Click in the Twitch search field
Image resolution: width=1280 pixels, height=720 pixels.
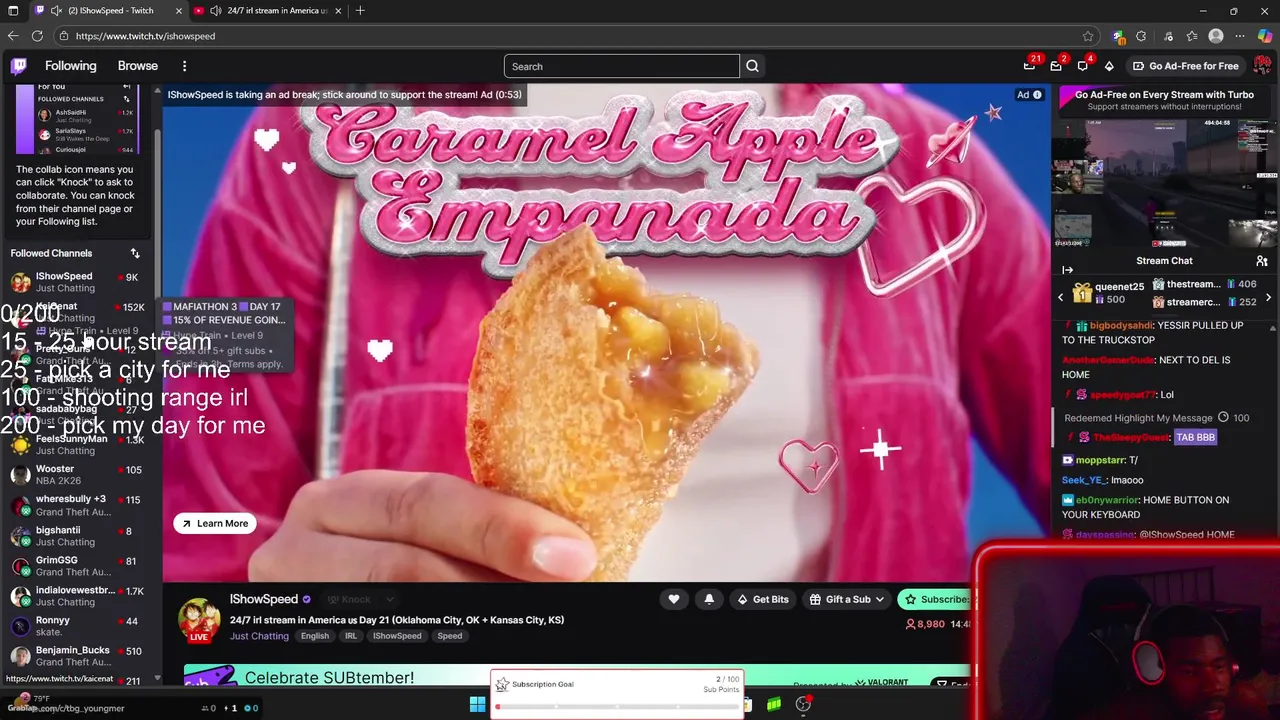[621, 66]
